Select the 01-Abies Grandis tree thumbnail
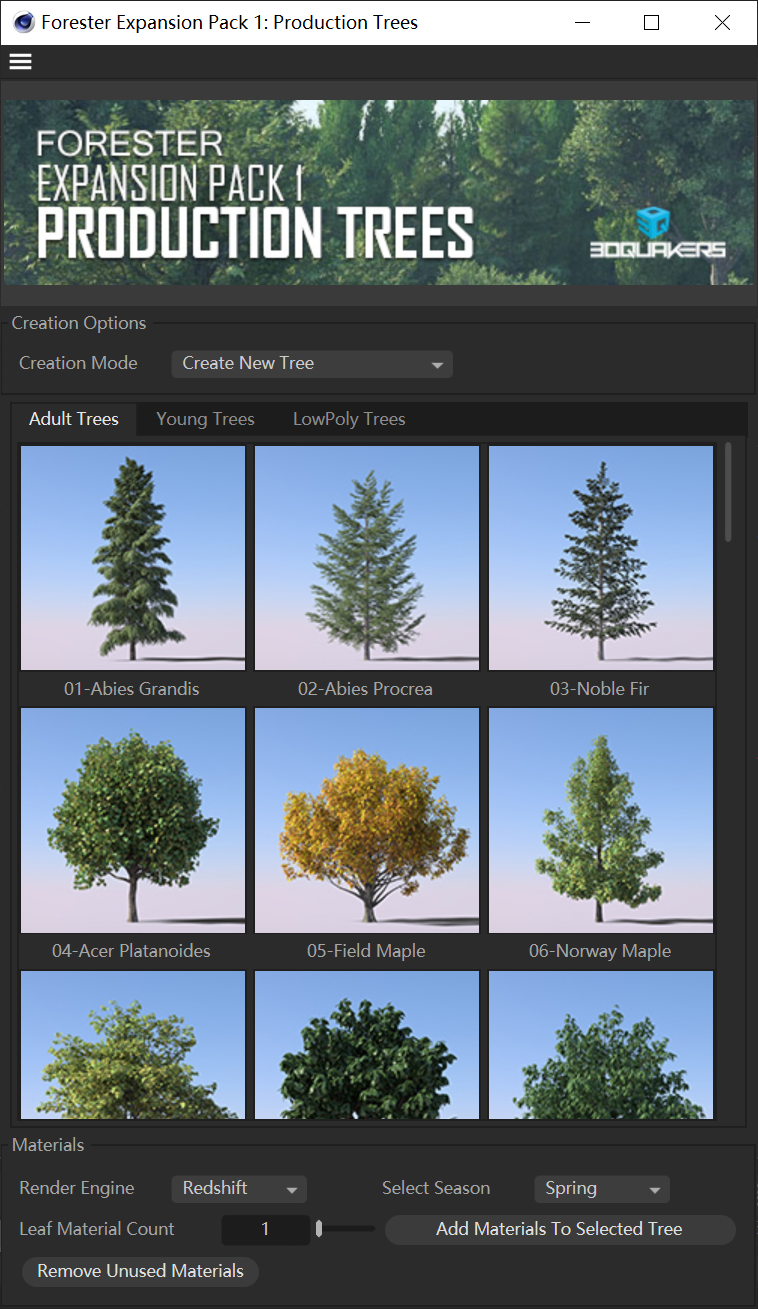 pyautogui.click(x=133, y=558)
